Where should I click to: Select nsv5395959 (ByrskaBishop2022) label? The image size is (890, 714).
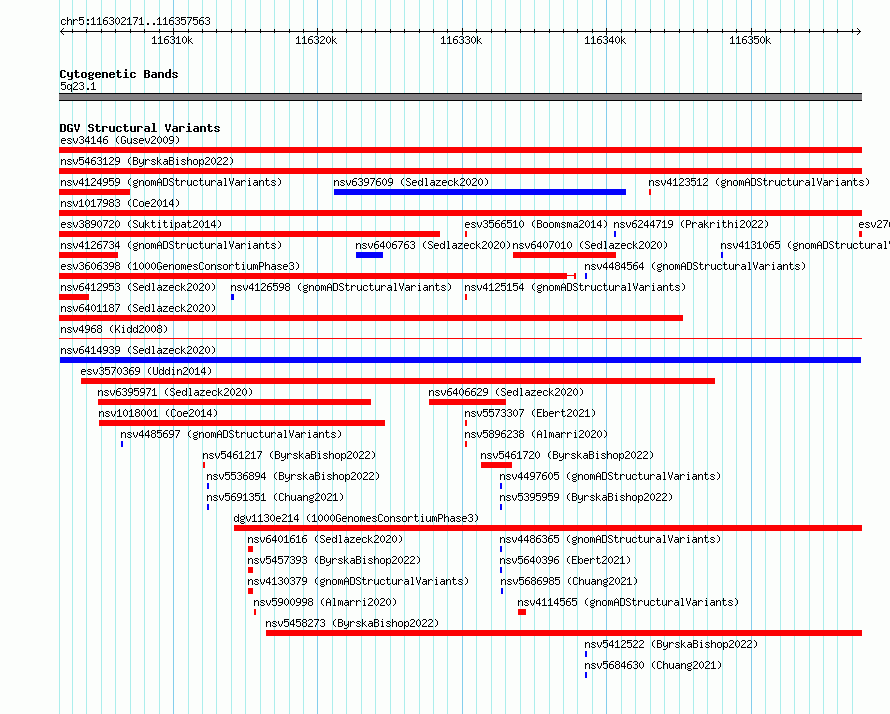(x=586, y=497)
